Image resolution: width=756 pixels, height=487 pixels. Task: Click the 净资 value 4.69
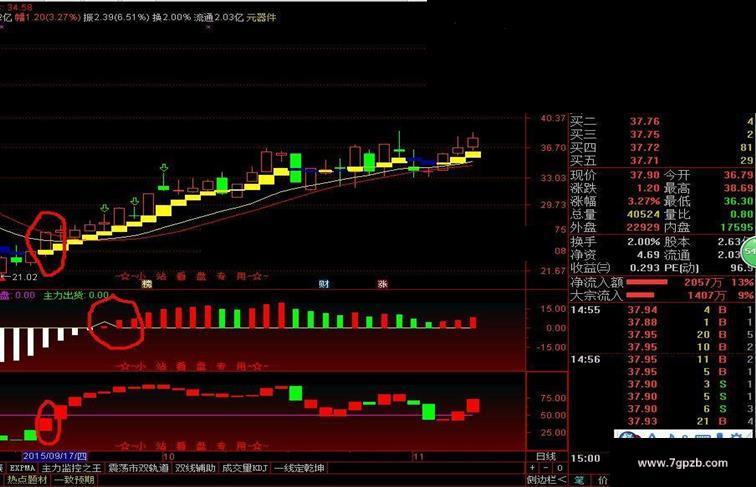pyautogui.click(x=648, y=255)
